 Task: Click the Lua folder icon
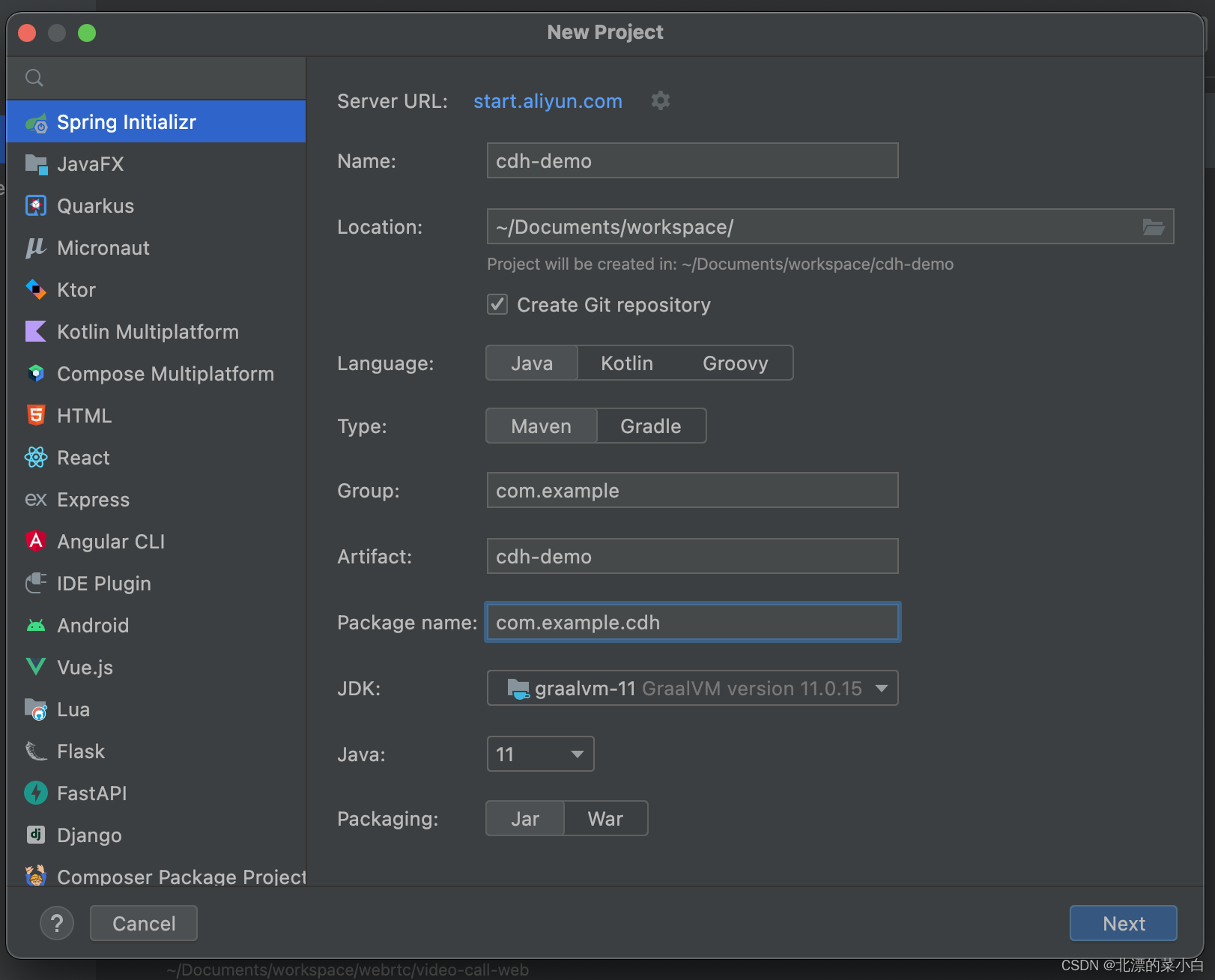pyautogui.click(x=36, y=709)
